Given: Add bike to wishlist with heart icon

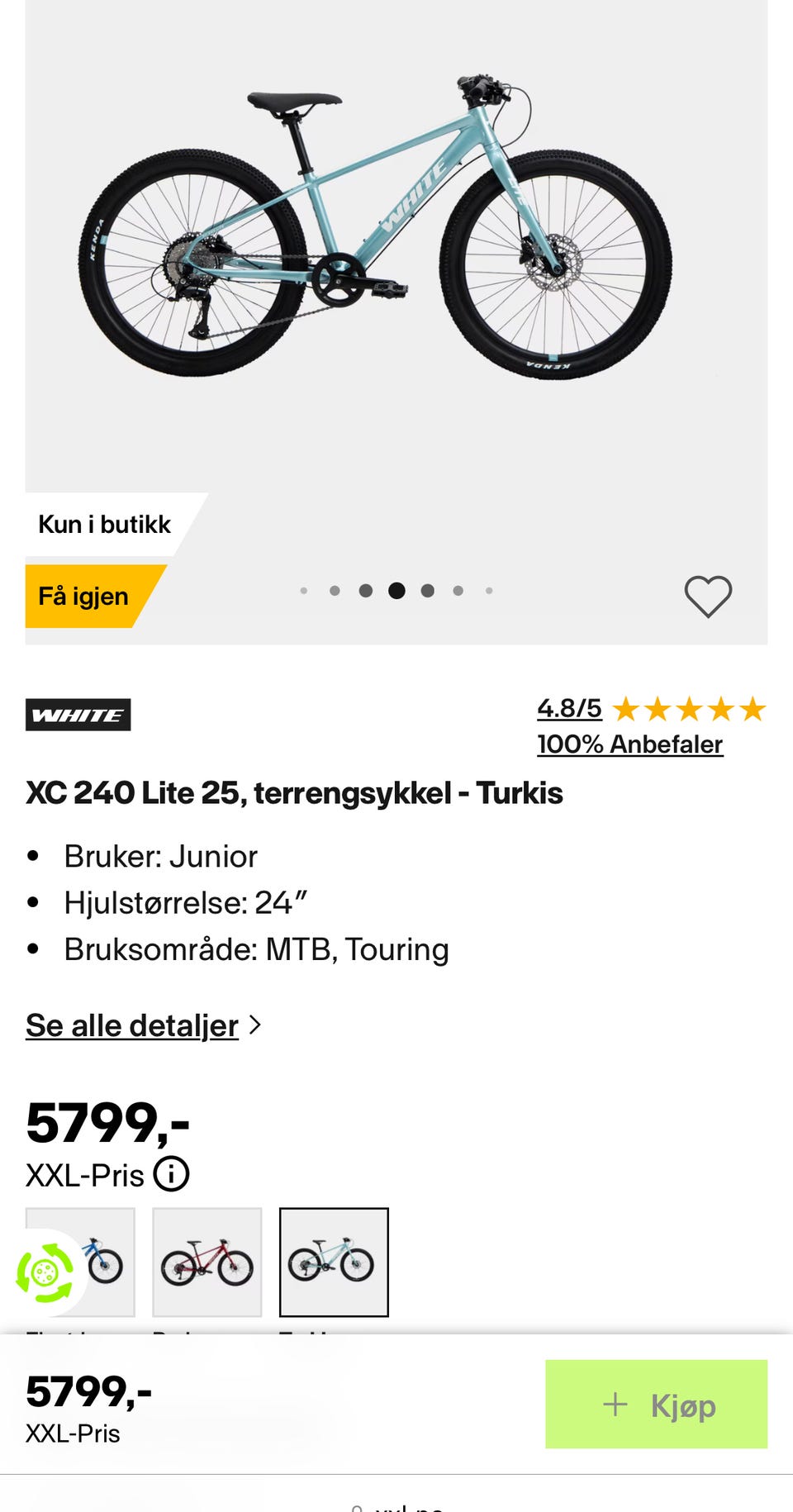Looking at the screenshot, I should 708,596.
